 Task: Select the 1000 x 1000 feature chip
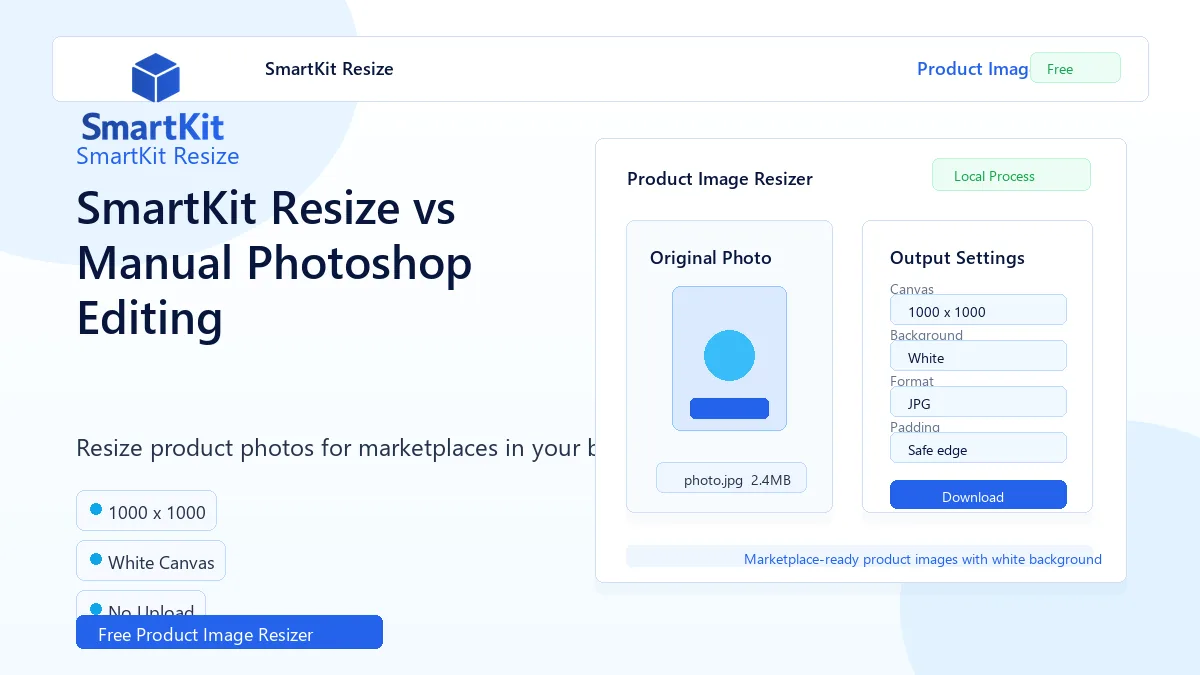[146, 511]
